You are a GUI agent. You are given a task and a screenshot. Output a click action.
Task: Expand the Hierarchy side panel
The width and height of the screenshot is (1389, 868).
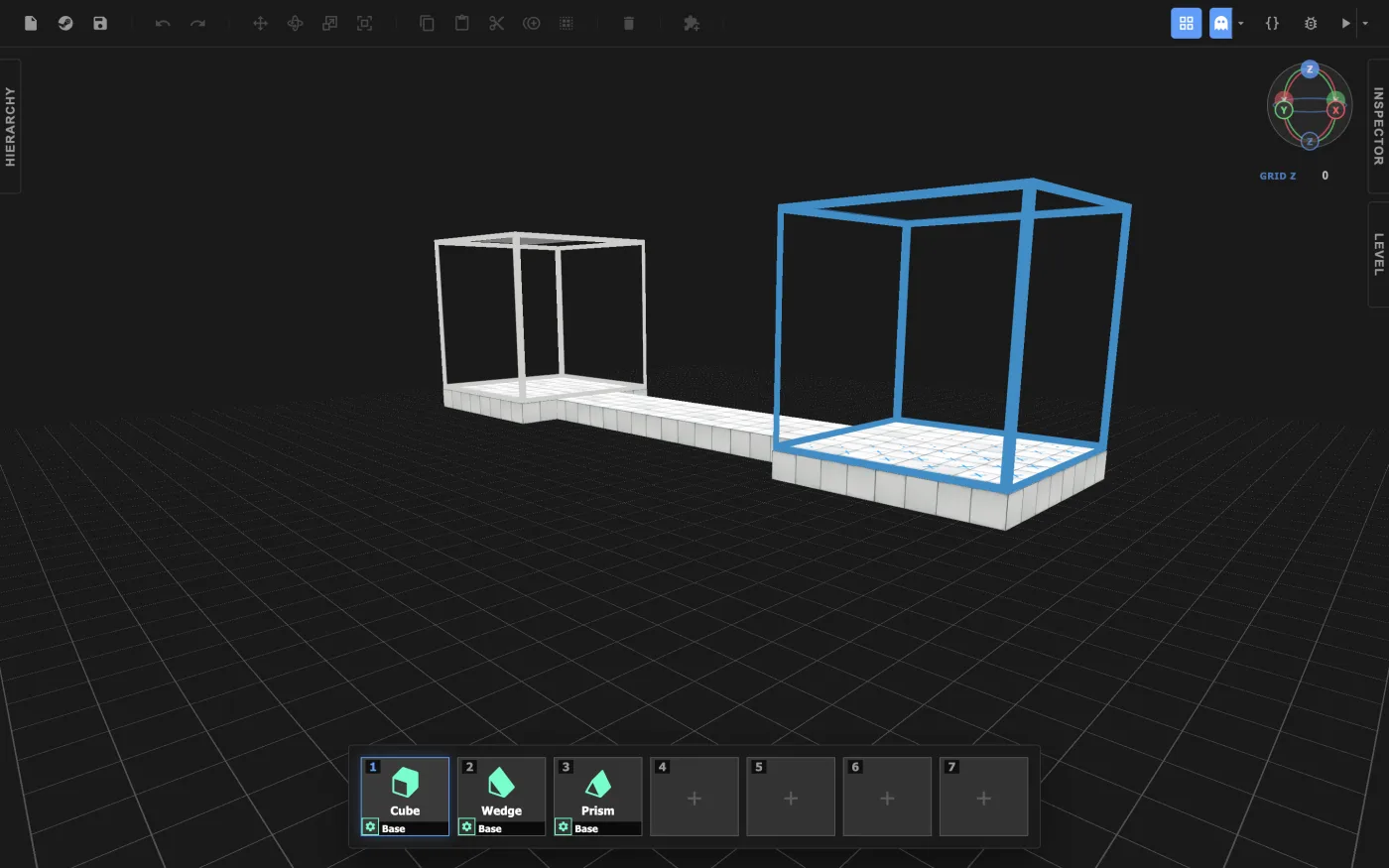10,126
